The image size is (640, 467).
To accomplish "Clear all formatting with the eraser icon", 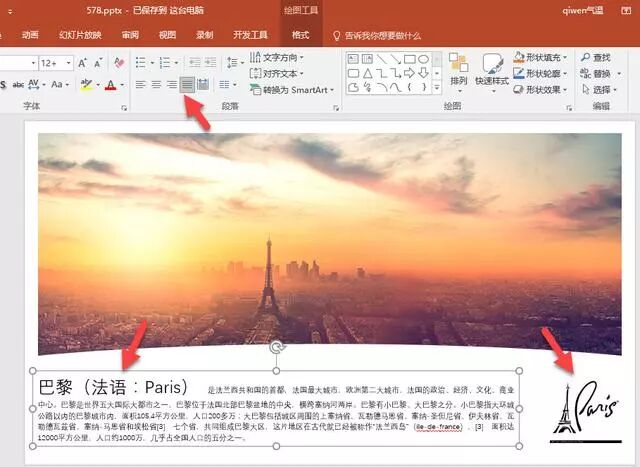I will [x=119, y=63].
